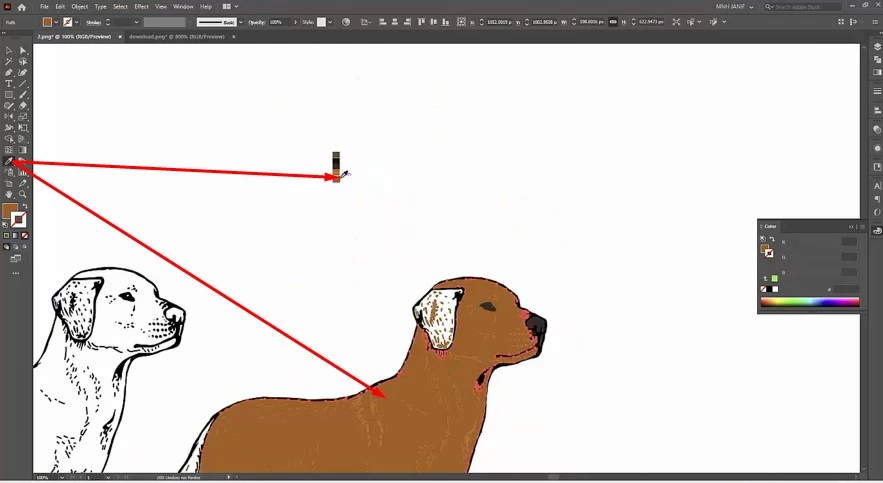Image resolution: width=883 pixels, height=483 pixels.
Task: Click the toolbar fill color swatch
Action: (x=8, y=211)
